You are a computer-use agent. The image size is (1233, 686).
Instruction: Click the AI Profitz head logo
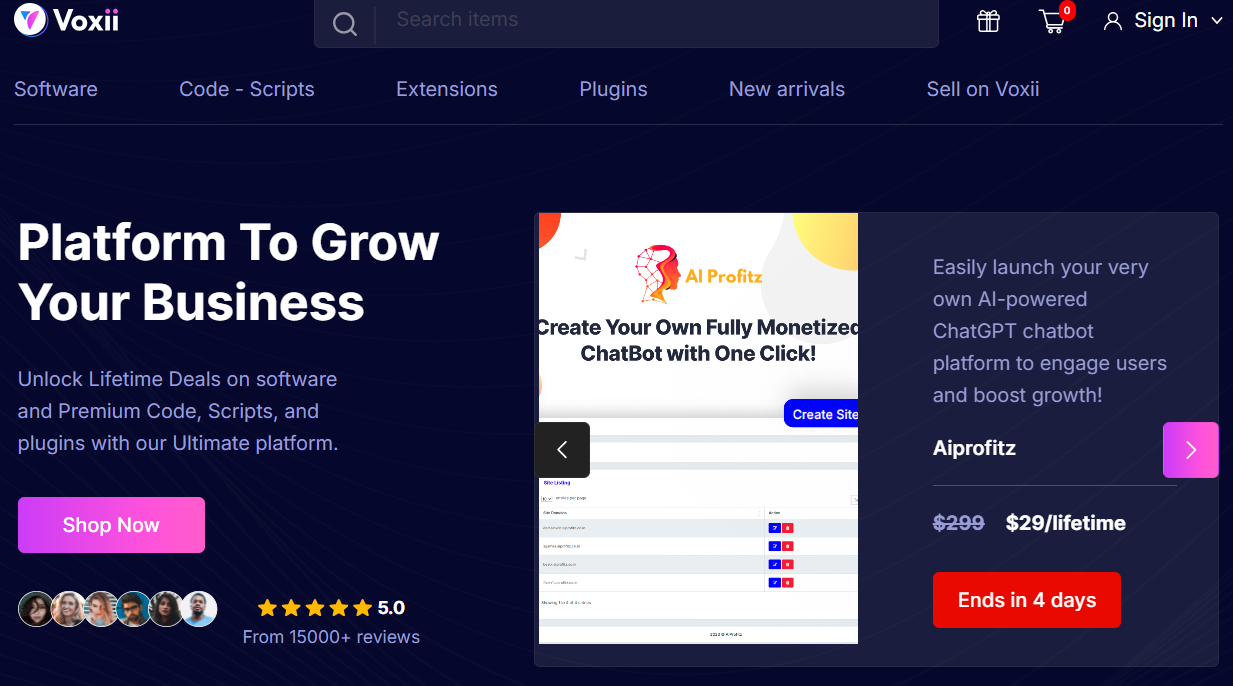[x=657, y=275]
